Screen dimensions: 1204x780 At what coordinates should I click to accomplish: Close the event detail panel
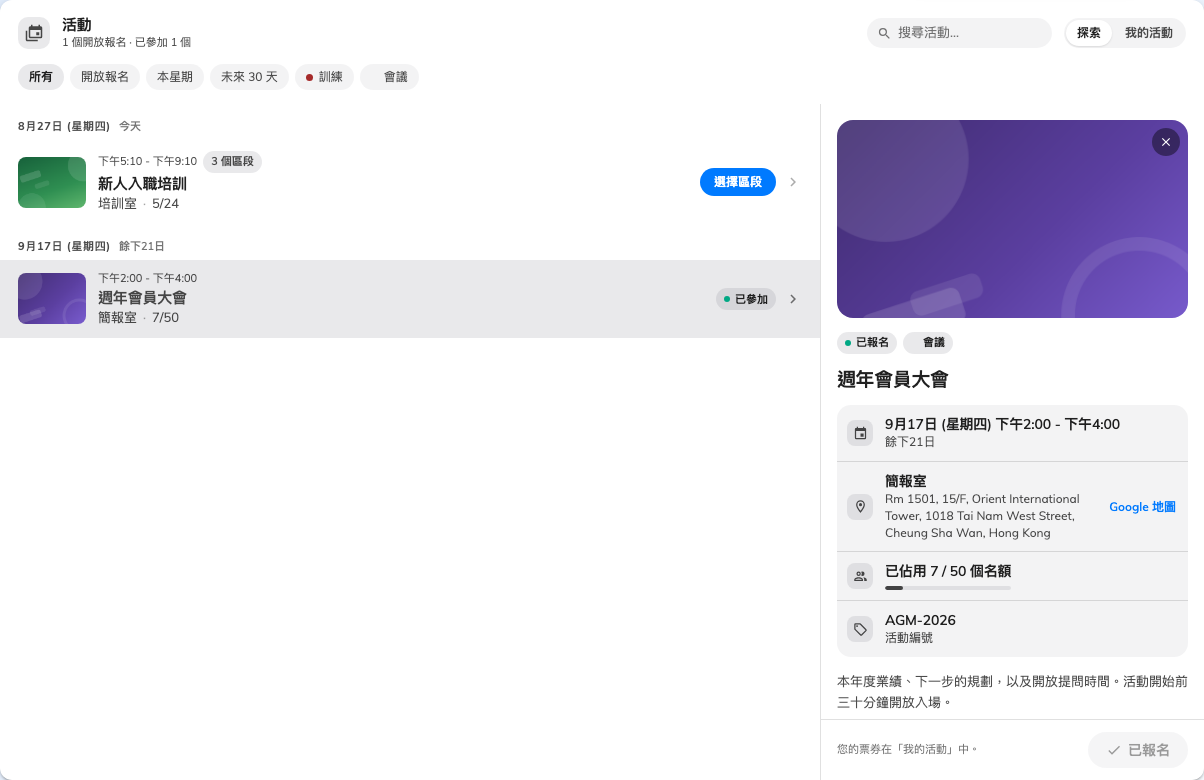[1166, 142]
